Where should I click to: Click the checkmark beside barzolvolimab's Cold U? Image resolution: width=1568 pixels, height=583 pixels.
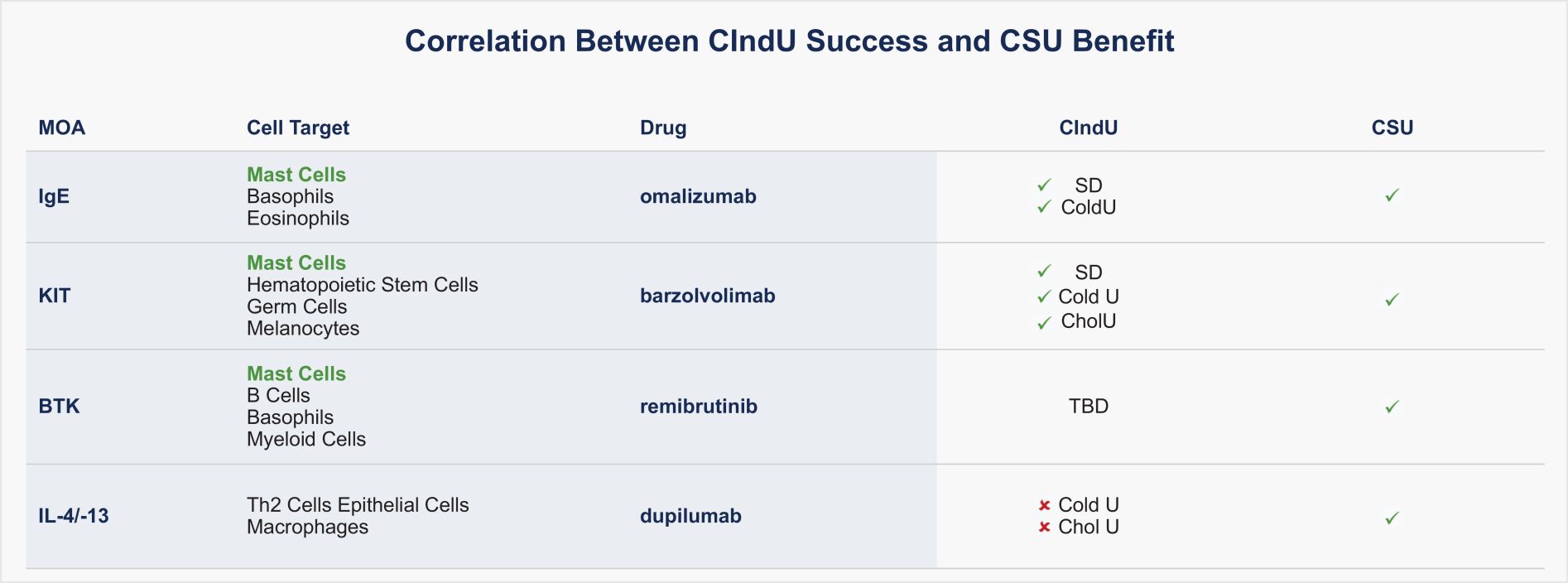pos(1044,296)
